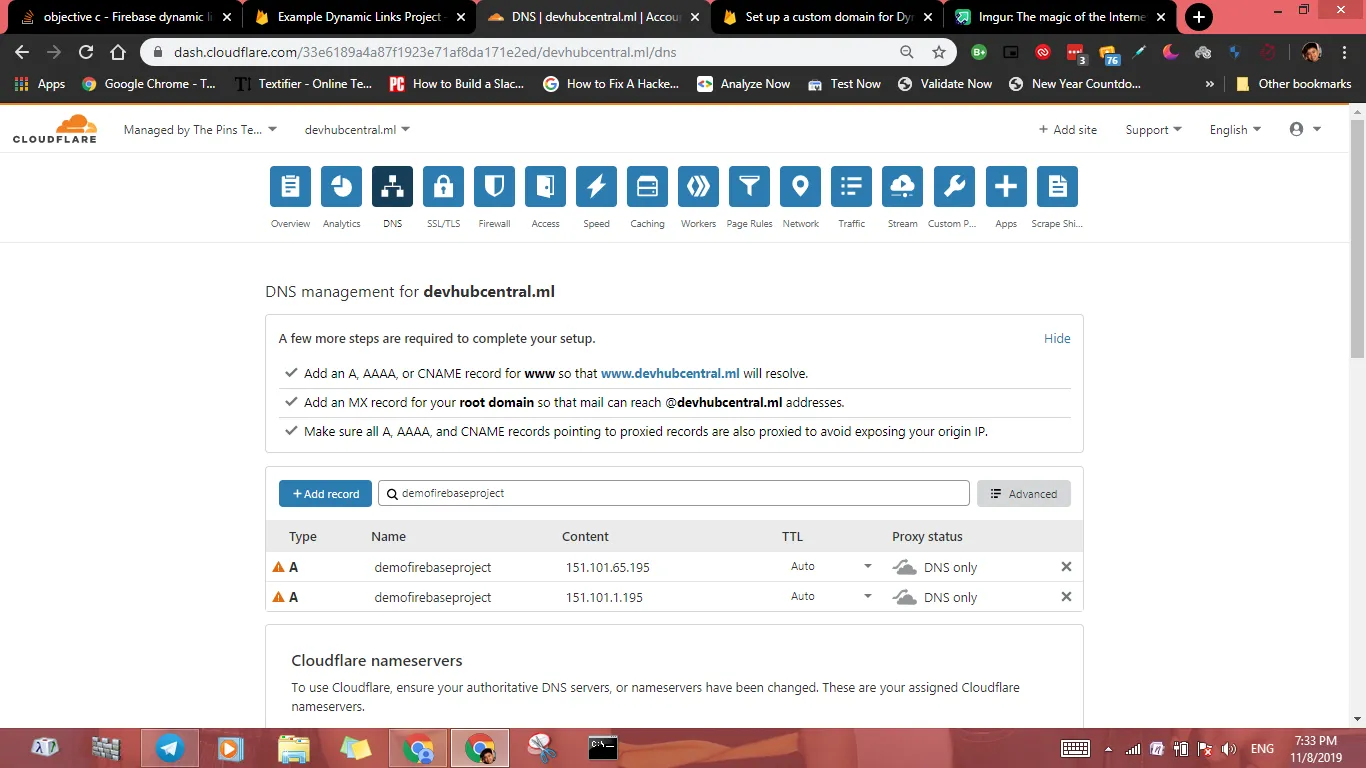Click the Add site button
This screenshot has width=1366, height=768.
pos(1067,130)
